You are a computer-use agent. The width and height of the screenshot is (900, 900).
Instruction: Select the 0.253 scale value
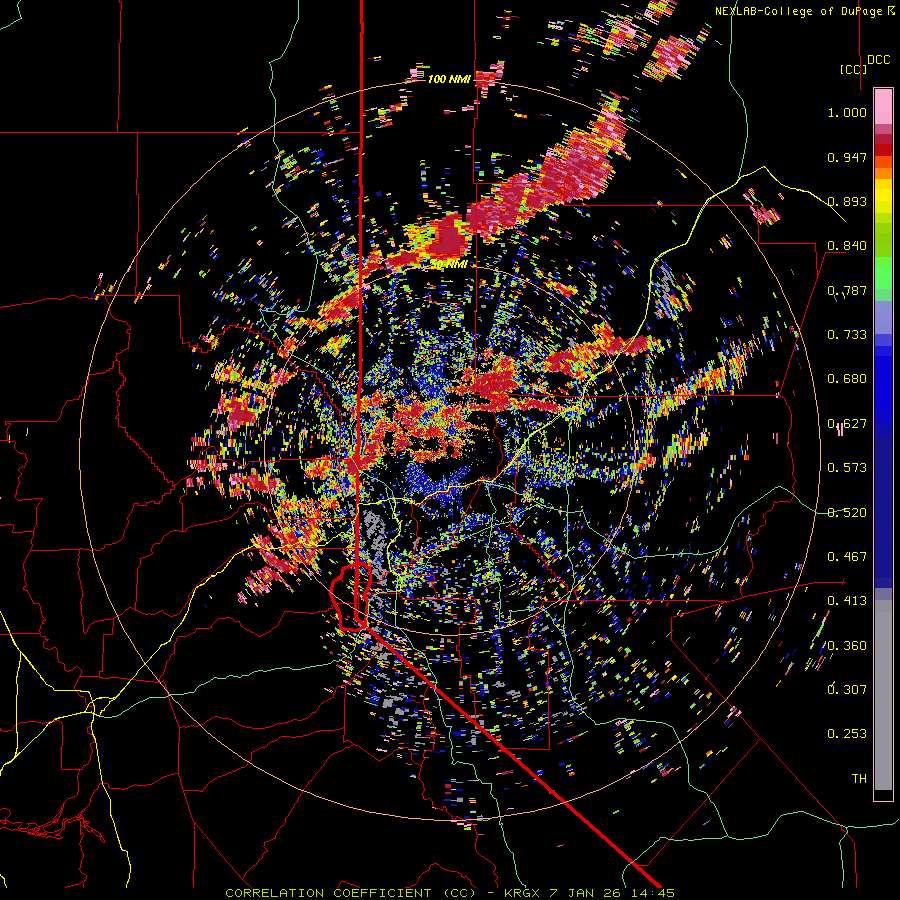(x=847, y=734)
